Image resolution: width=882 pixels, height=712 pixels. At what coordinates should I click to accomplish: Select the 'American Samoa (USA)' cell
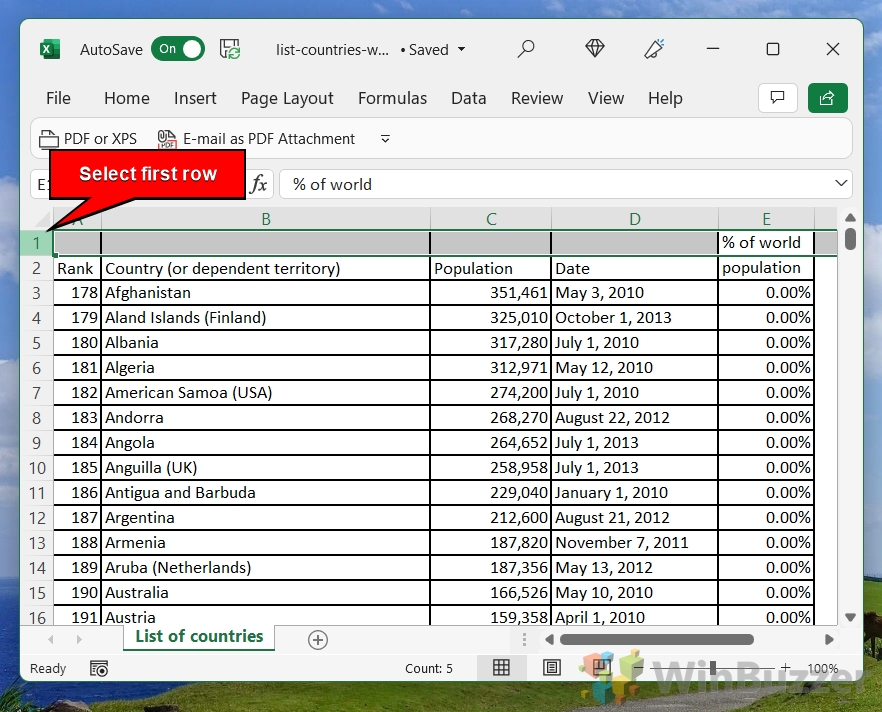(266, 393)
